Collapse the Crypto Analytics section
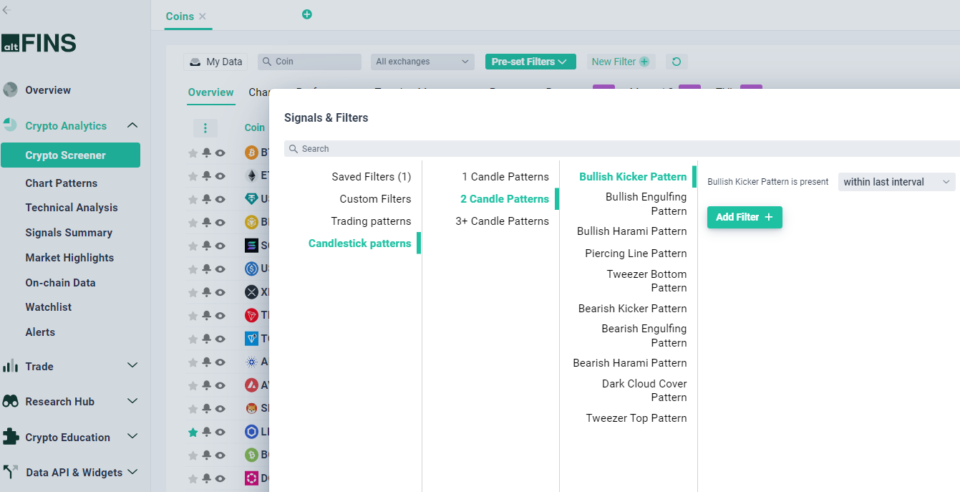The height and width of the screenshot is (492, 960). [132, 126]
